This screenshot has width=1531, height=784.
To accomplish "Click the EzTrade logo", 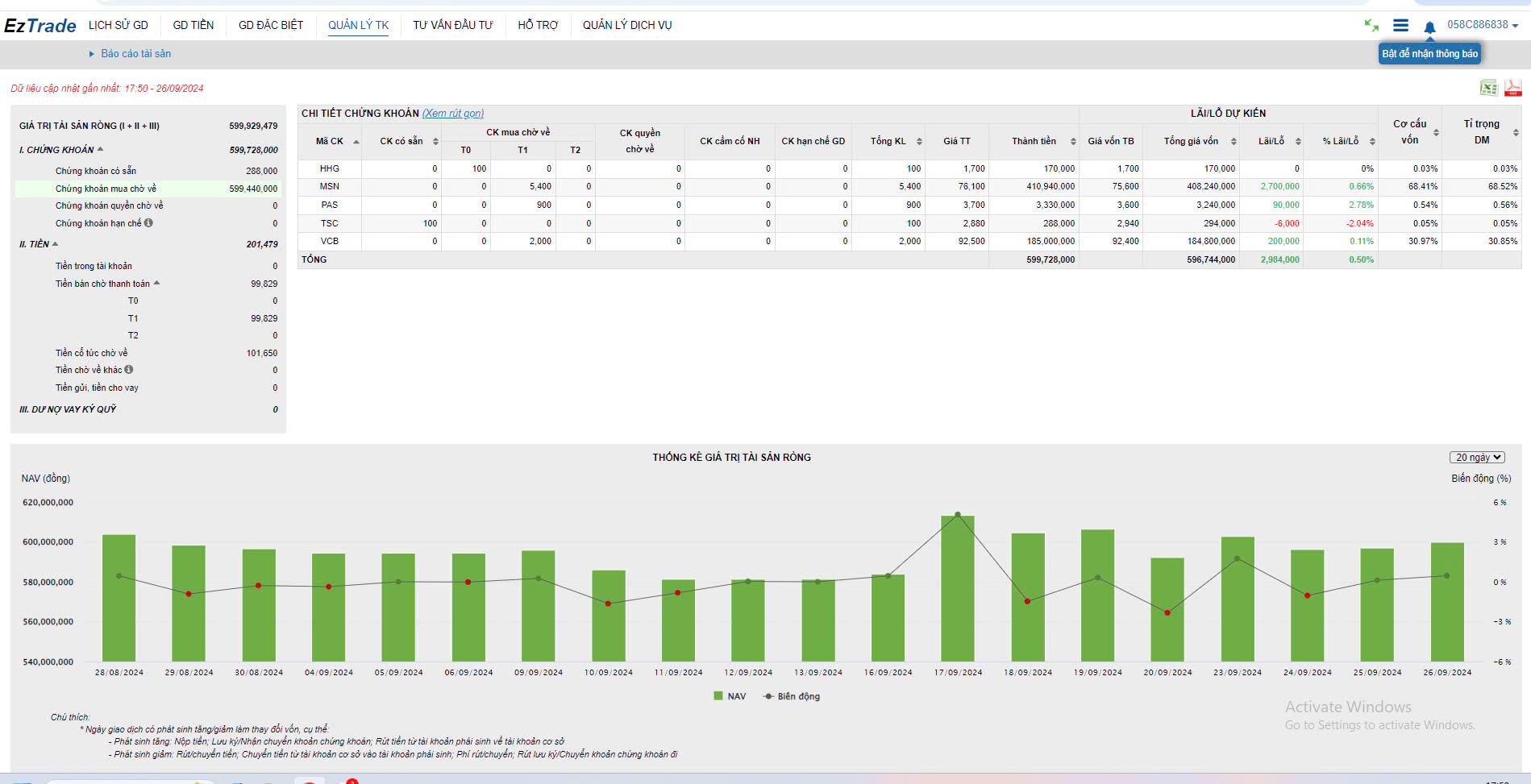I will tap(40, 26).
